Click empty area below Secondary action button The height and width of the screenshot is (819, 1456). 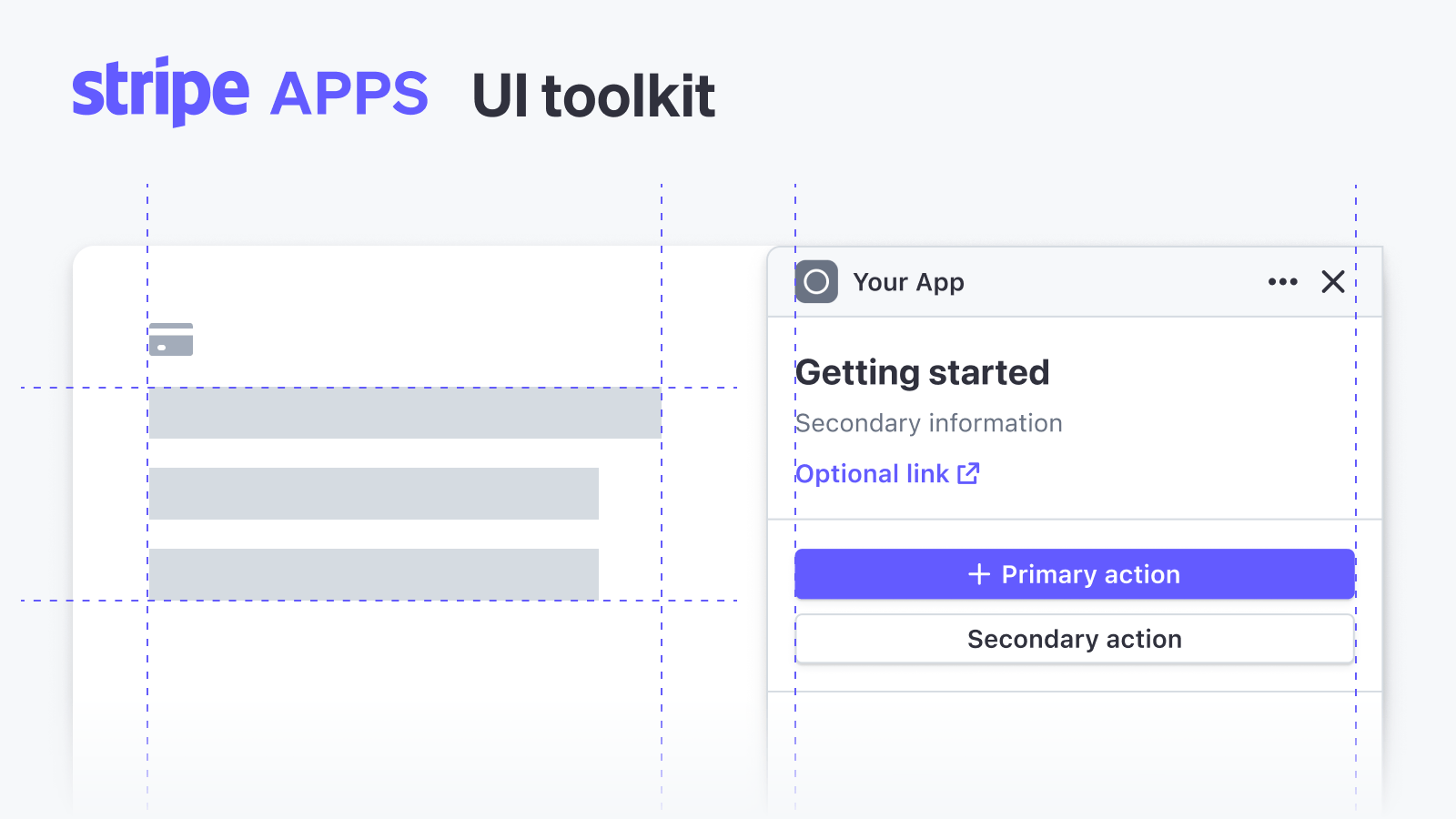(x=1074, y=746)
